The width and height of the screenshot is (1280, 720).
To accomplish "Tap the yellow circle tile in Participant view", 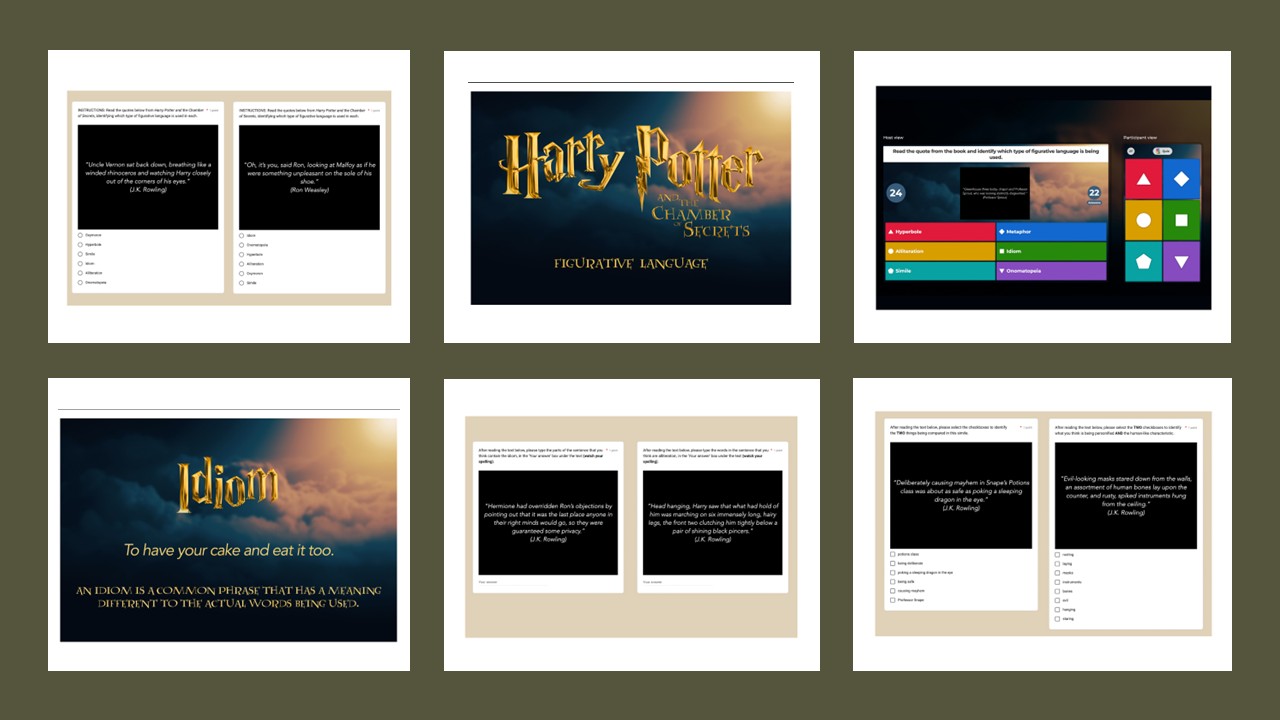I will pyautogui.click(x=1143, y=220).
